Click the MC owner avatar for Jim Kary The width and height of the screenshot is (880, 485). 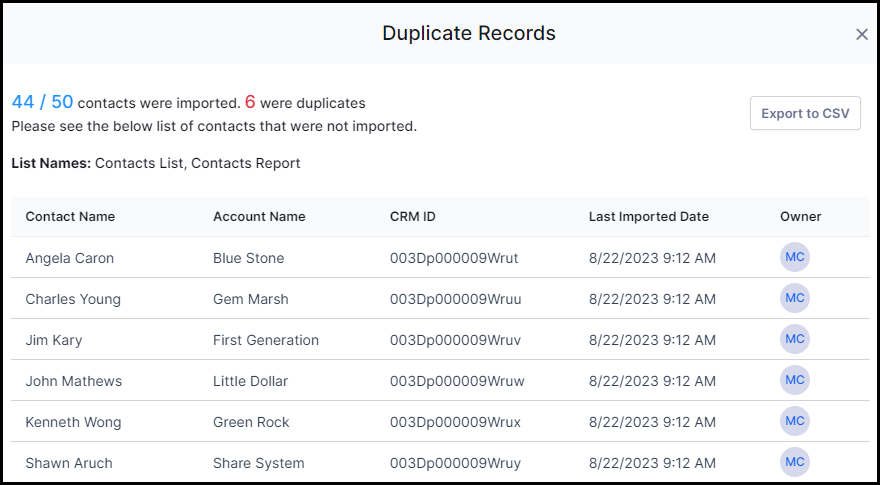pyautogui.click(x=795, y=339)
